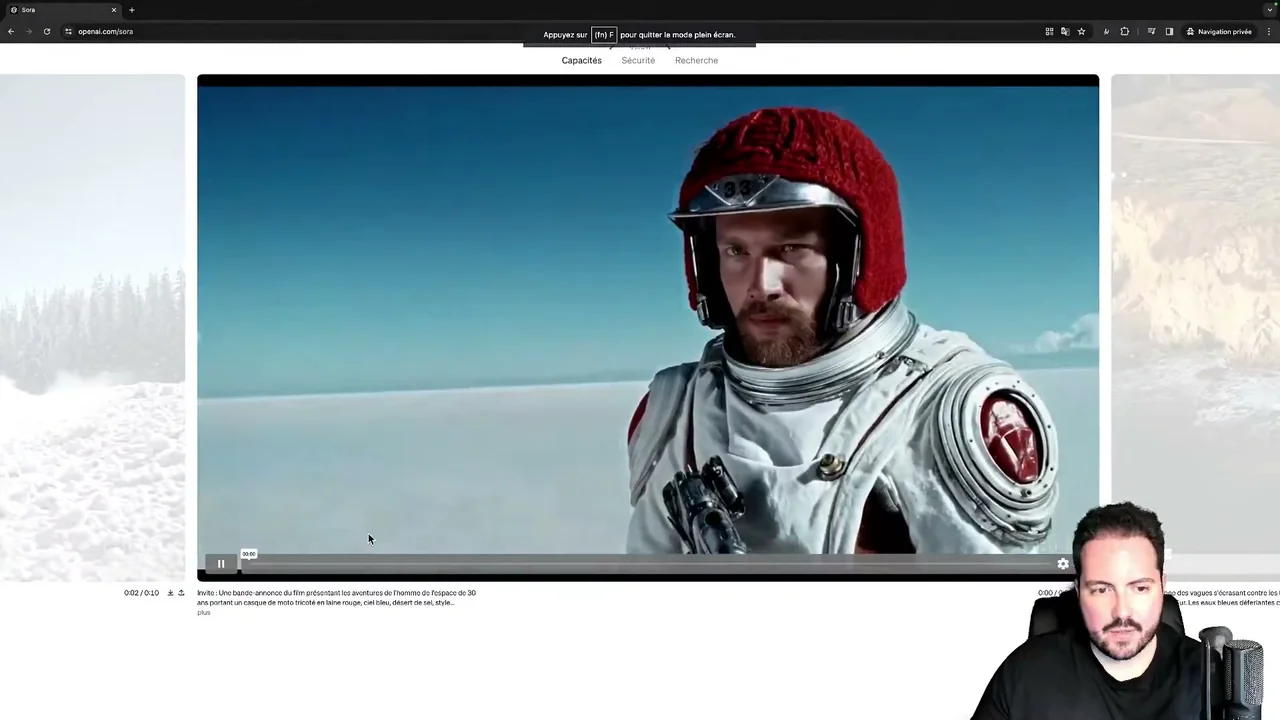Go forward with the browser forward arrow
The height and width of the screenshot is (720, 1280).
pos(28,32)
